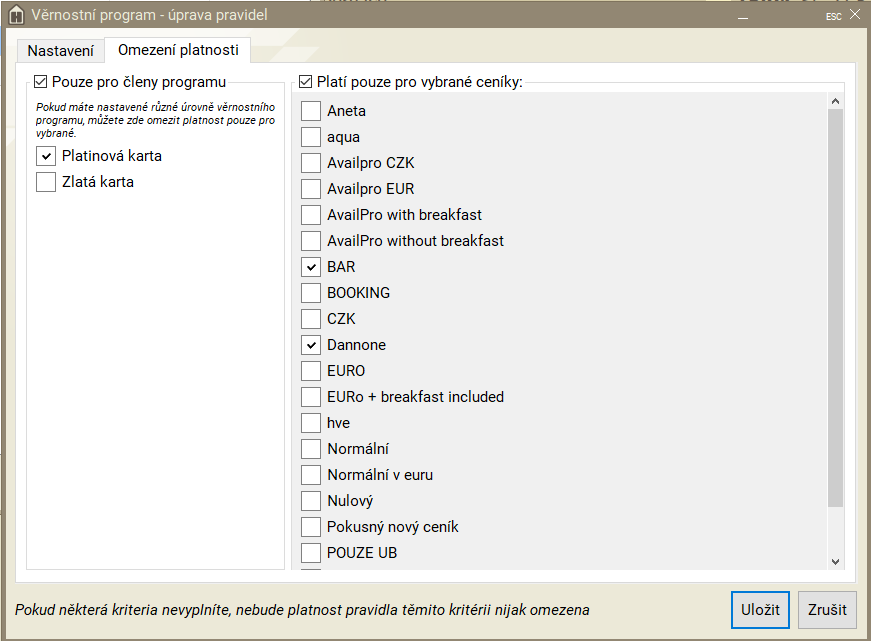This screenshot has height=641, width=871.
Task: Select the Omezení platnosti tab
Action: pyautogui.click(x=178, y=50)
